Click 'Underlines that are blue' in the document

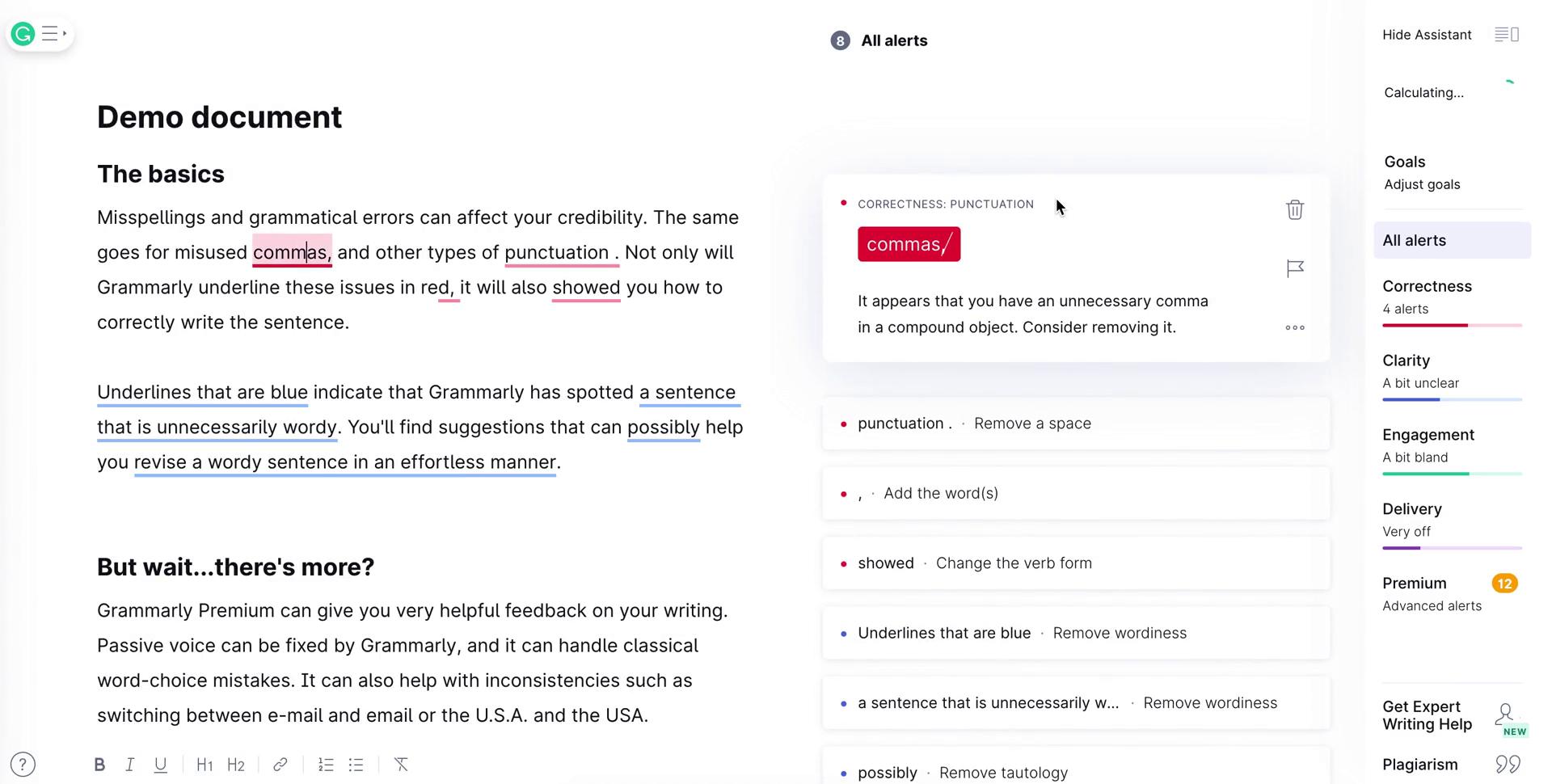[x=202, y=392]
